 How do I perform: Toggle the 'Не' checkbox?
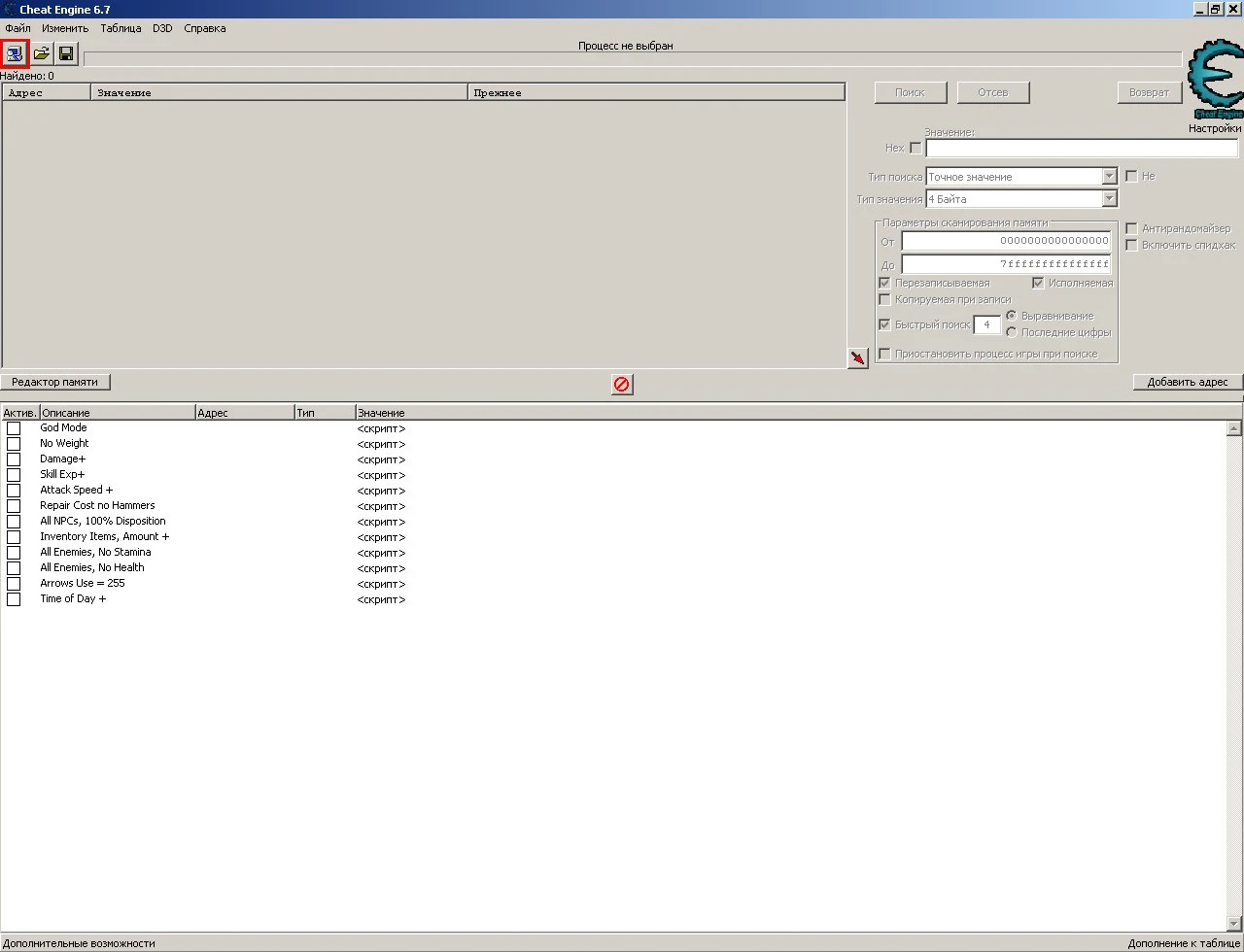click(x=1131, y=177)
